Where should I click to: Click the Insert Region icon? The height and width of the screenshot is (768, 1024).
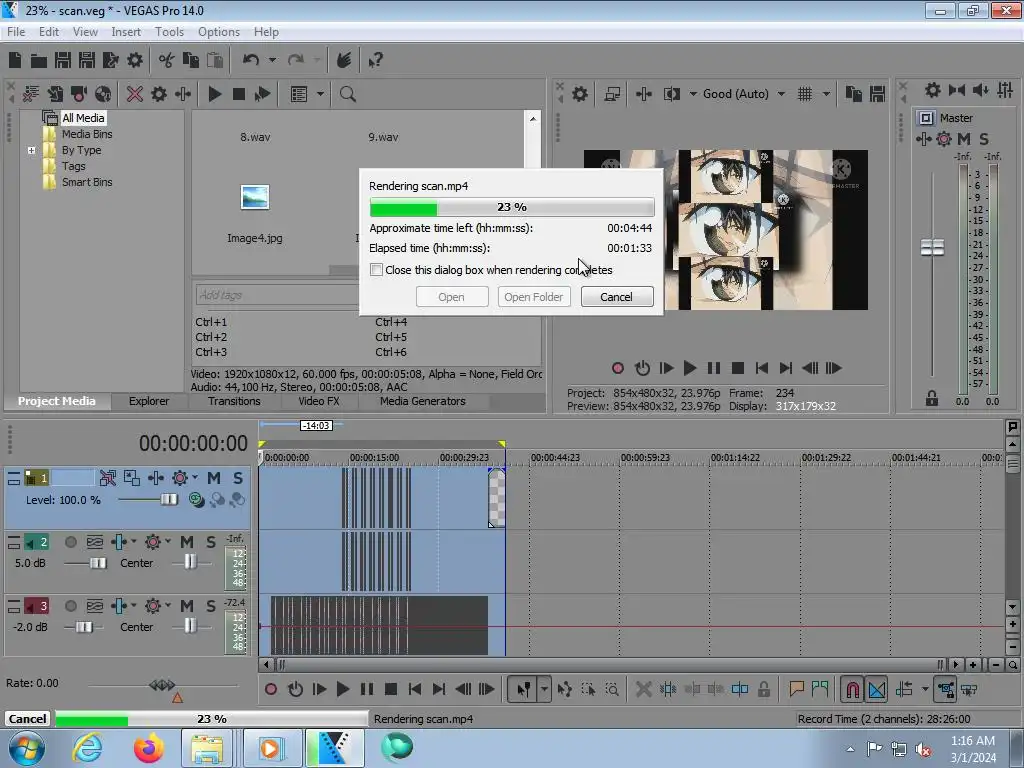point(820,689)
